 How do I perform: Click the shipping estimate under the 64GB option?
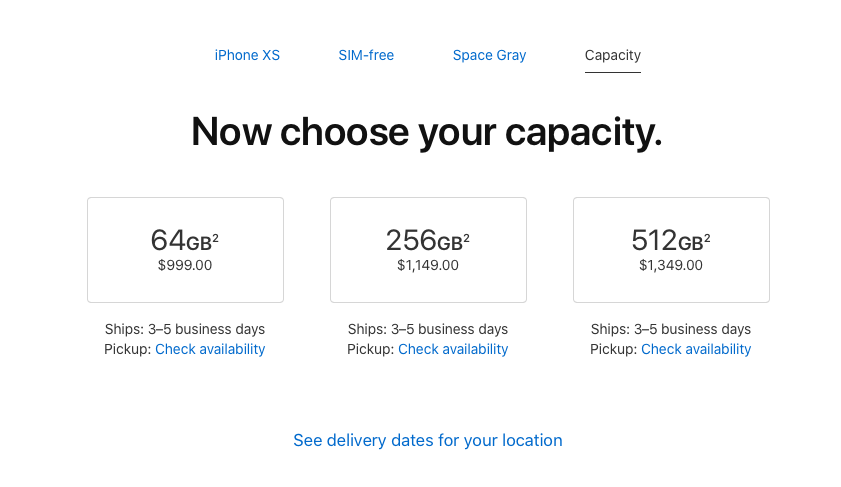coord(185,329)
